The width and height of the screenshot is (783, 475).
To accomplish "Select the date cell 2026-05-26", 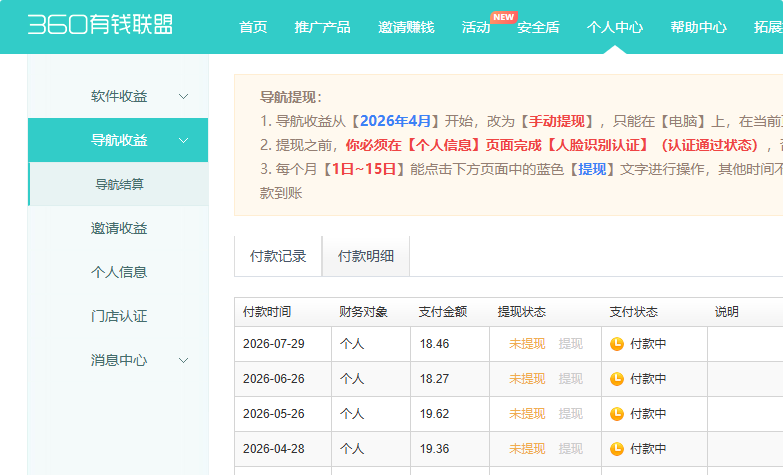I will click(274, 414).
